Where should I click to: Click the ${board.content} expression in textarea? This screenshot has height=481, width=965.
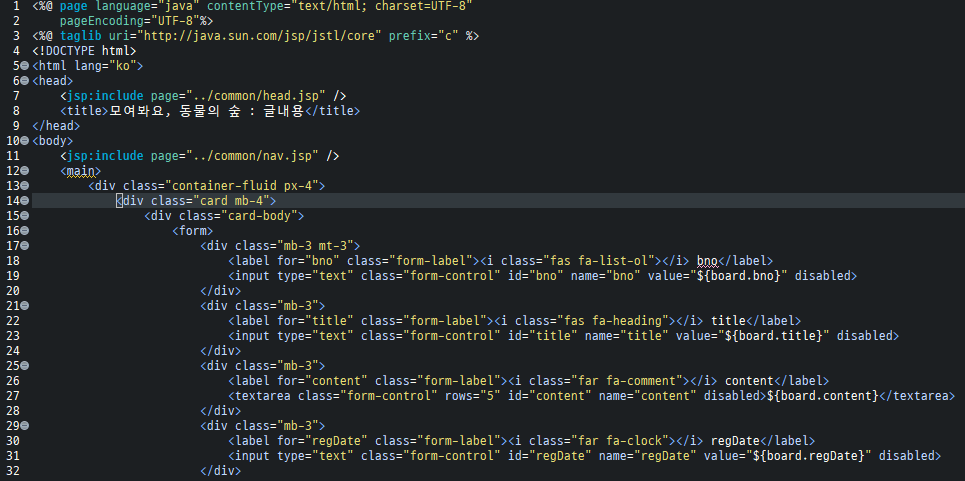823,397
